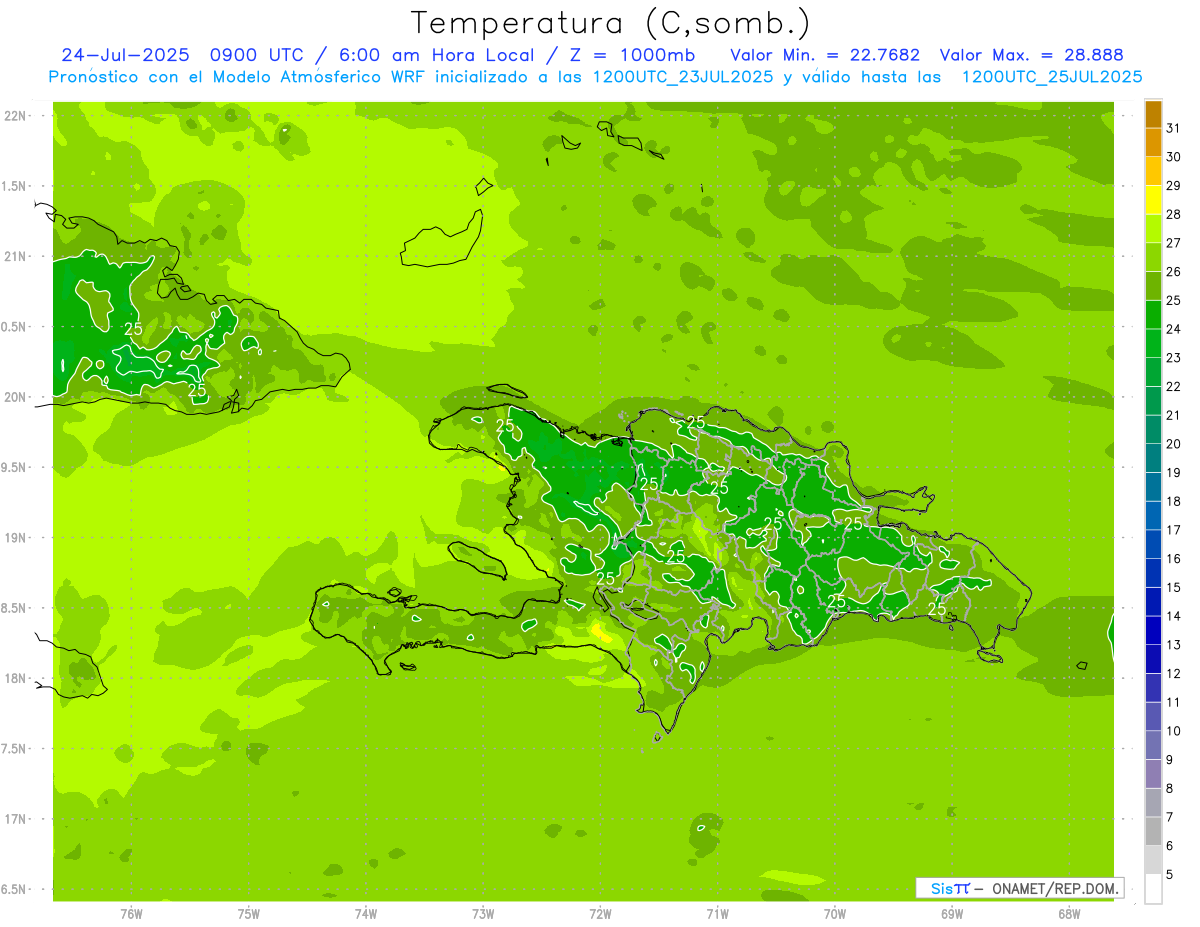Click the legend value "31"
Image resolution: width=1200 pixels, height=927 pixels.
point(1174,128)
